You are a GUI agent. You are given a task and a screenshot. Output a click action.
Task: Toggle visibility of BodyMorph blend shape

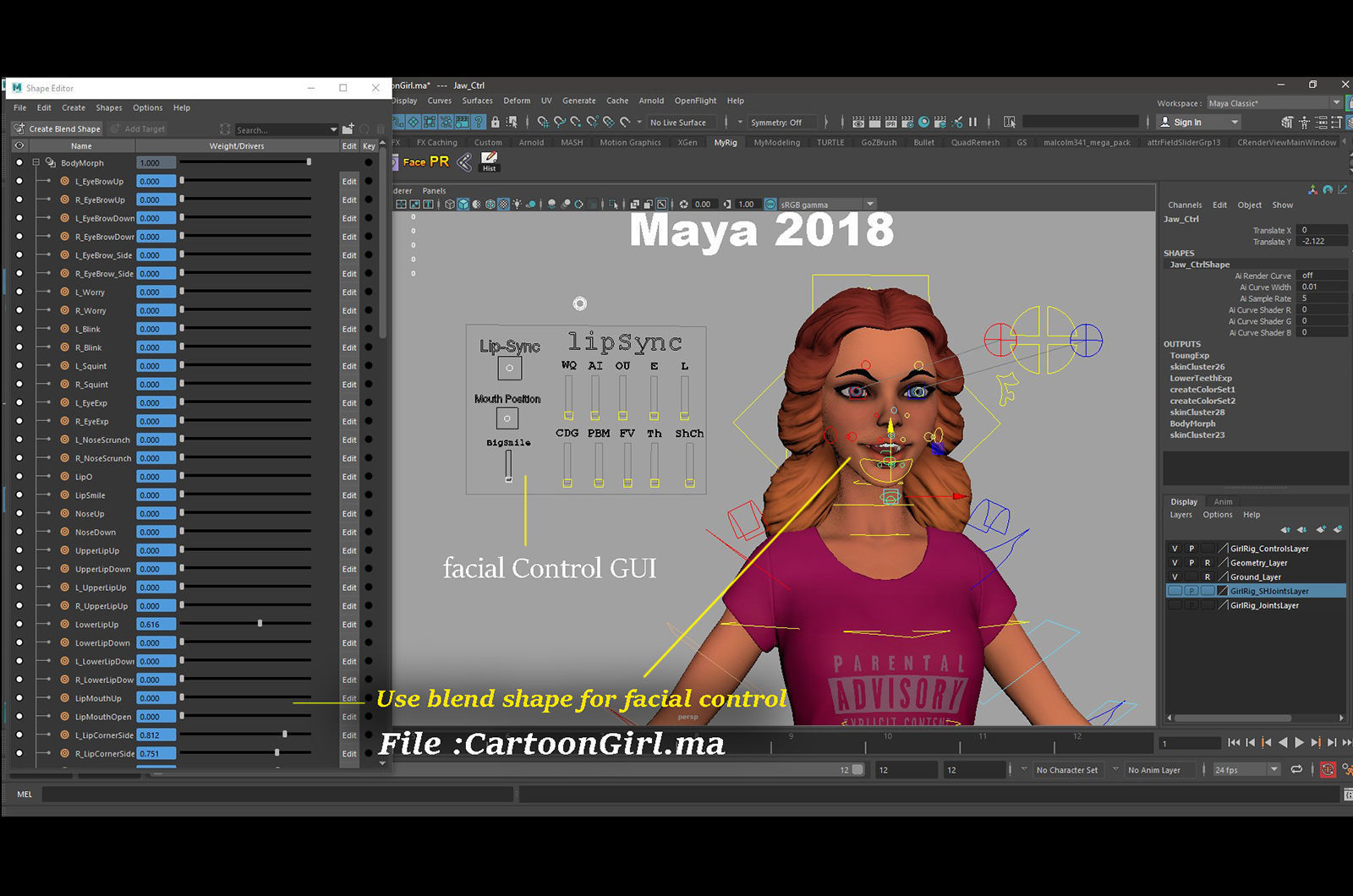[19, 162]
